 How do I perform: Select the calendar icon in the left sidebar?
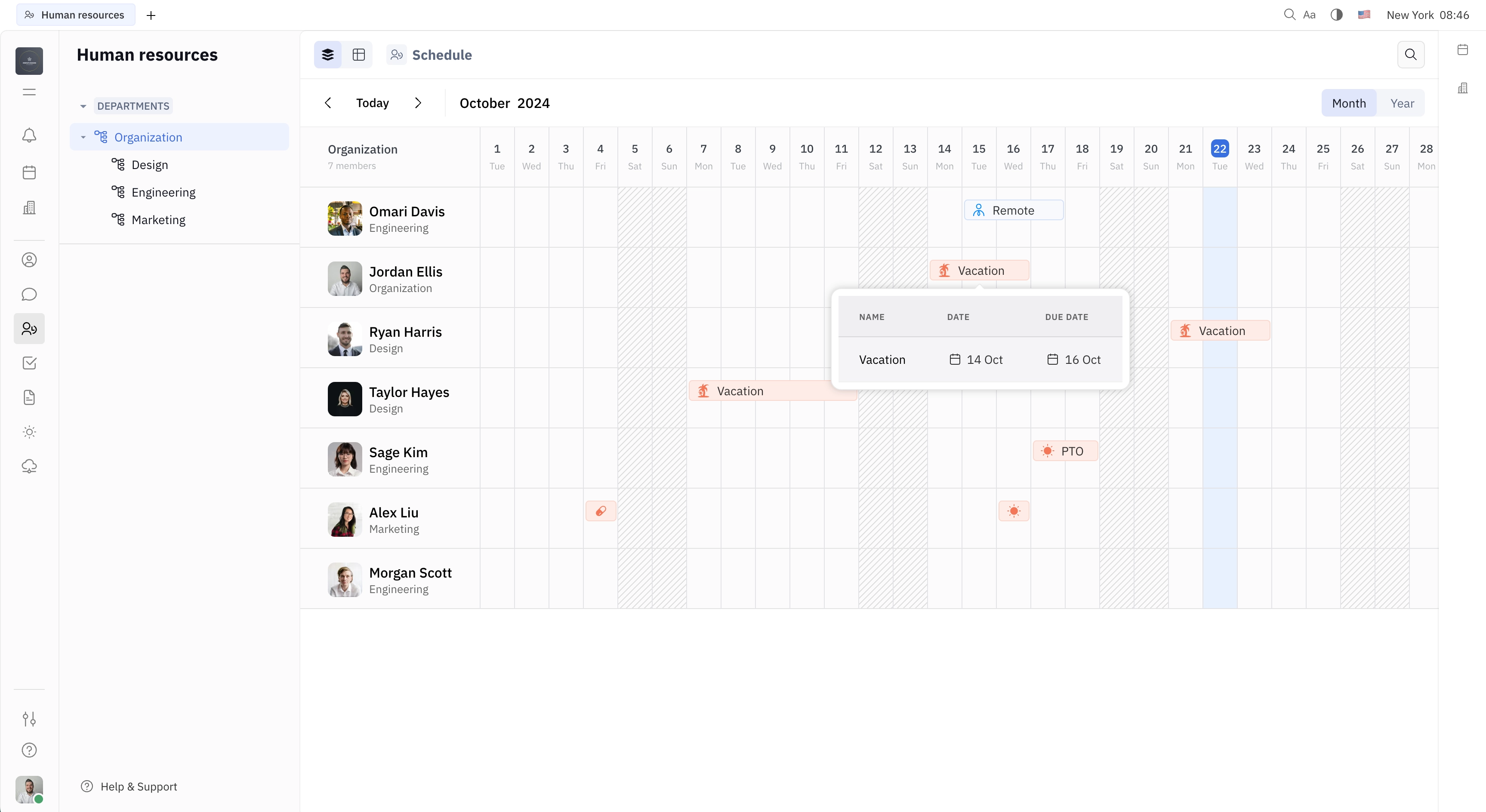point(29,172)
